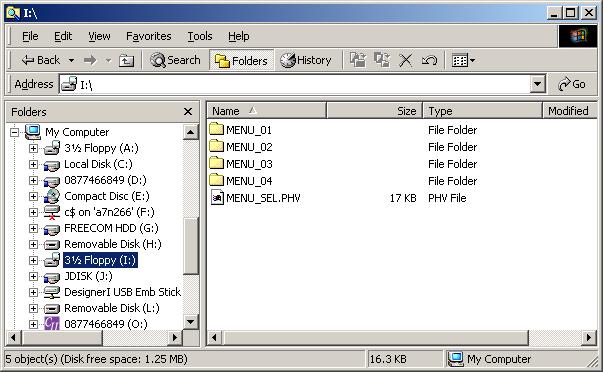Screen dimensions: 603x372
Task: Sort by the Type column header
Action: [482, 111]
